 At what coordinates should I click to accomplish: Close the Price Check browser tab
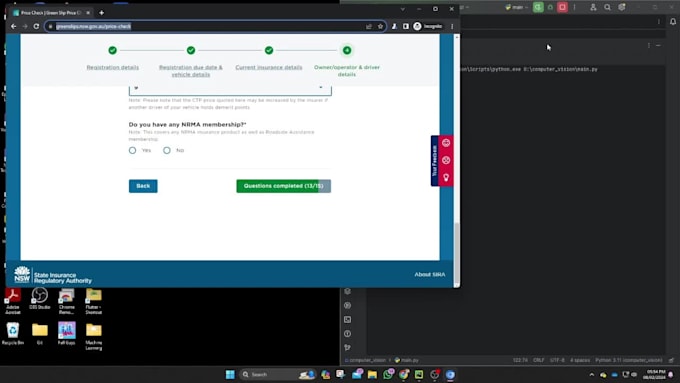tap(88, 13)
